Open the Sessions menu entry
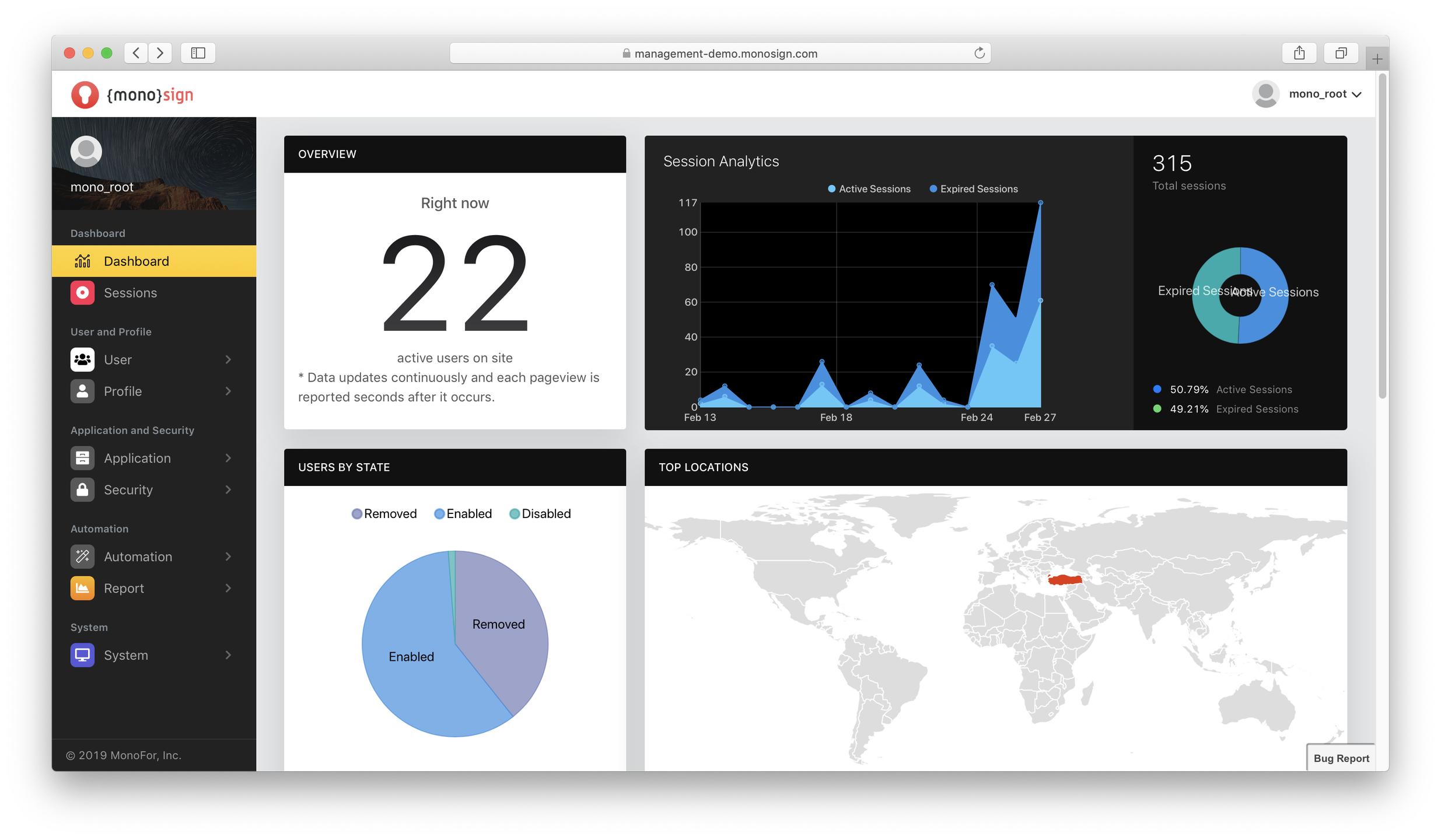Screen dimensions: 1441x840 click(x=130, y=293)
